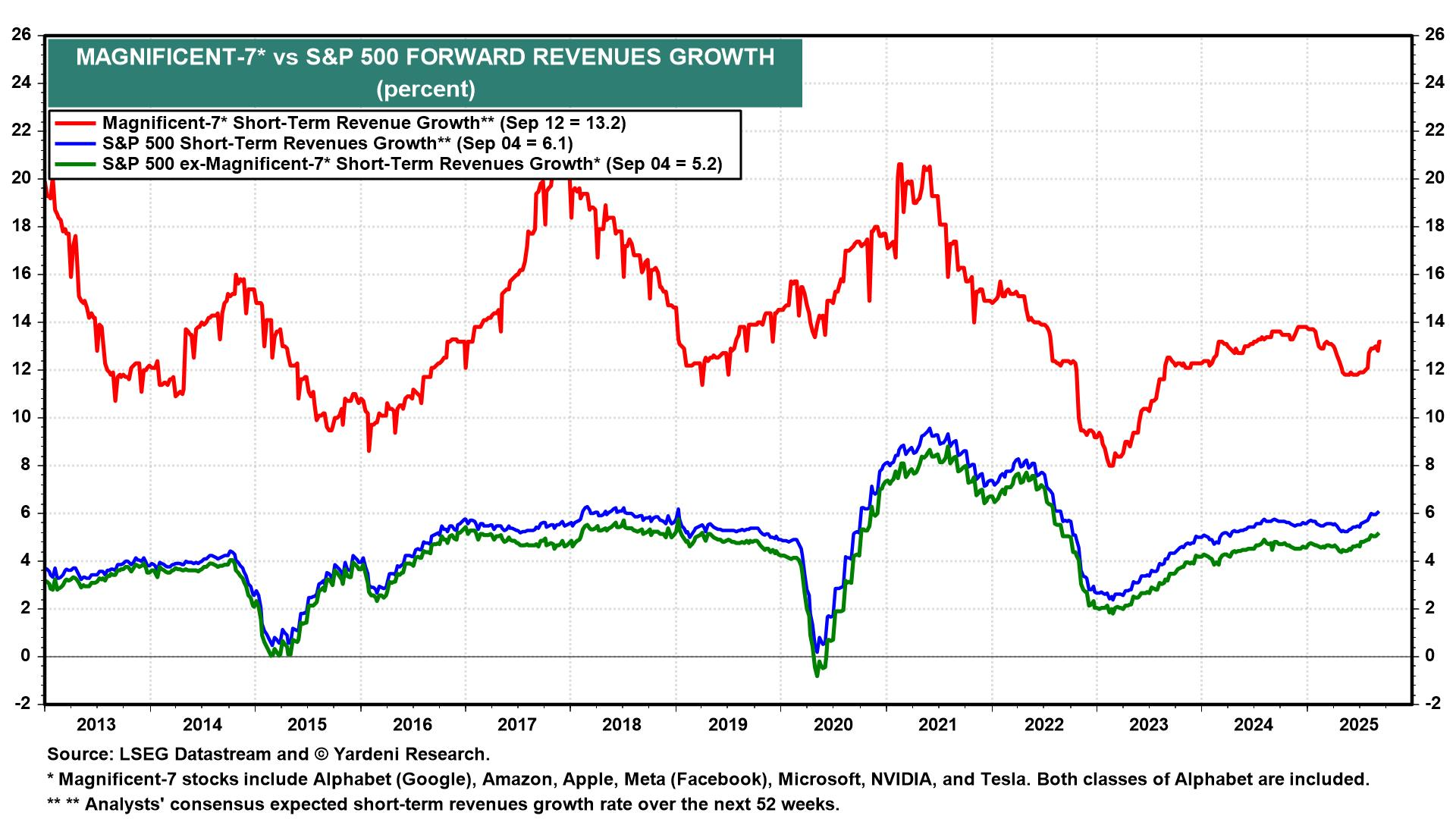
Task: Click the 2013 x-axis year label
Action: [x=96, y=724]
